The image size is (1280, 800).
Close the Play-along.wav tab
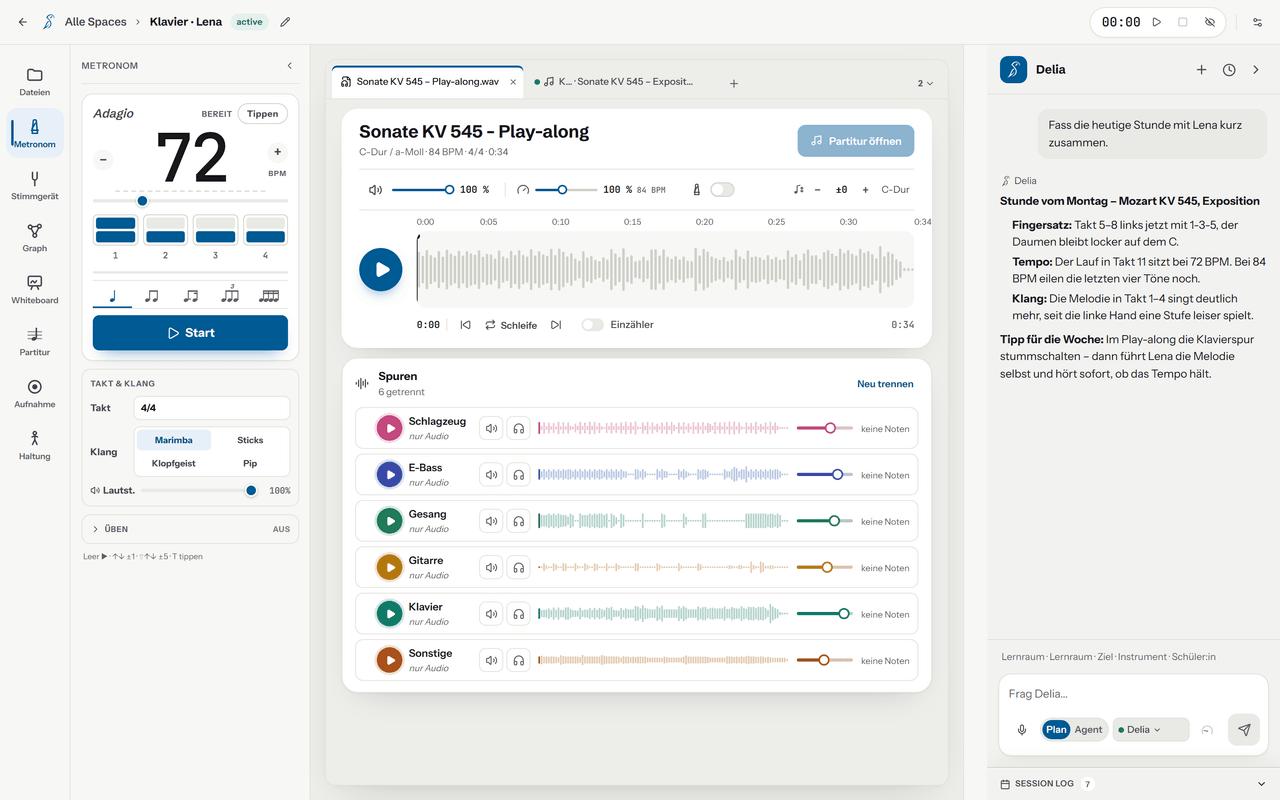(513, 82)
